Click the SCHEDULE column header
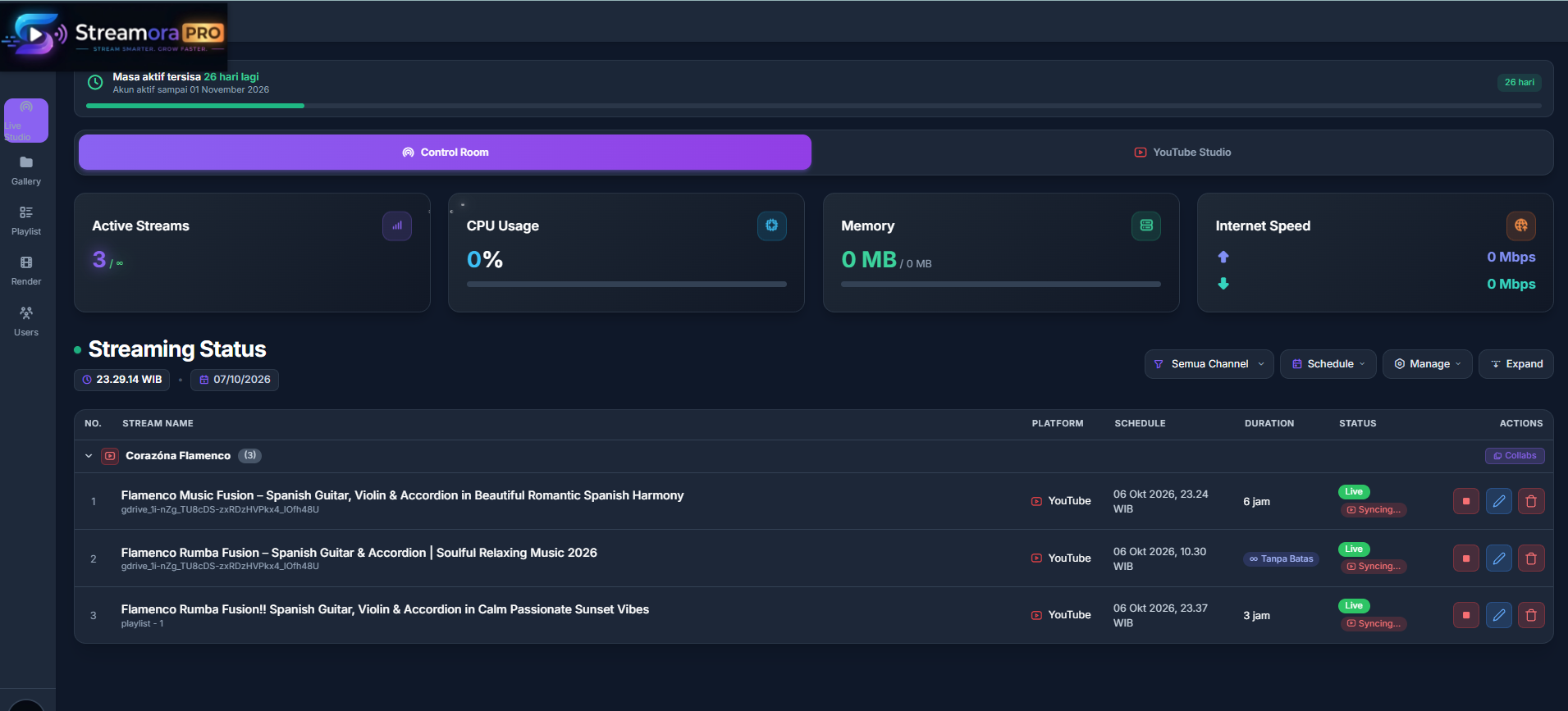 (1140, 424)
